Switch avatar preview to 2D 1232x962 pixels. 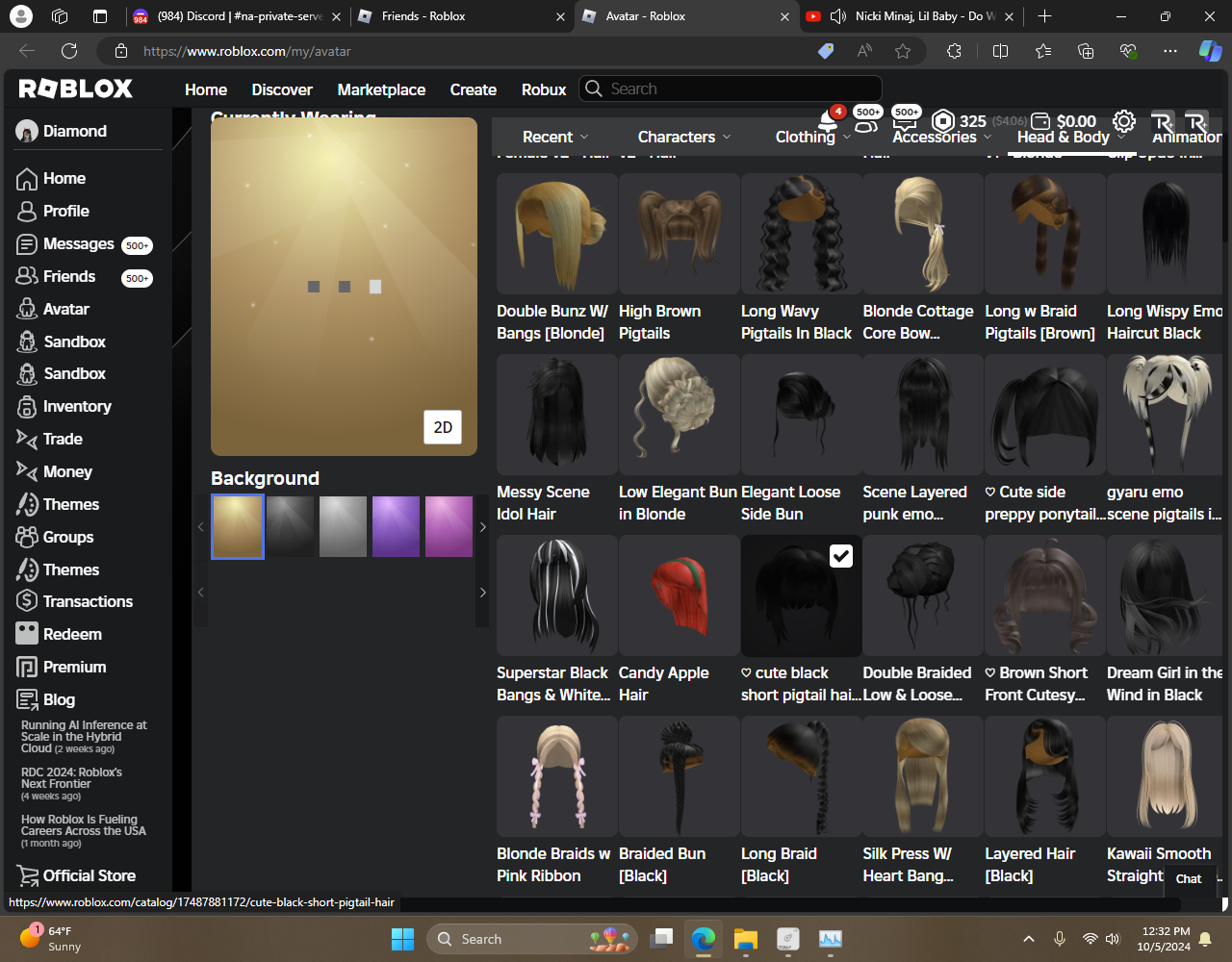tap(443, 427)
